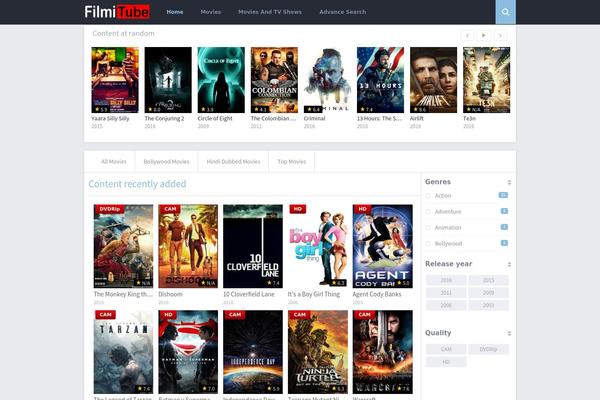
Task: Open the Te3n poster thumbnail
Action: [486, 80]
